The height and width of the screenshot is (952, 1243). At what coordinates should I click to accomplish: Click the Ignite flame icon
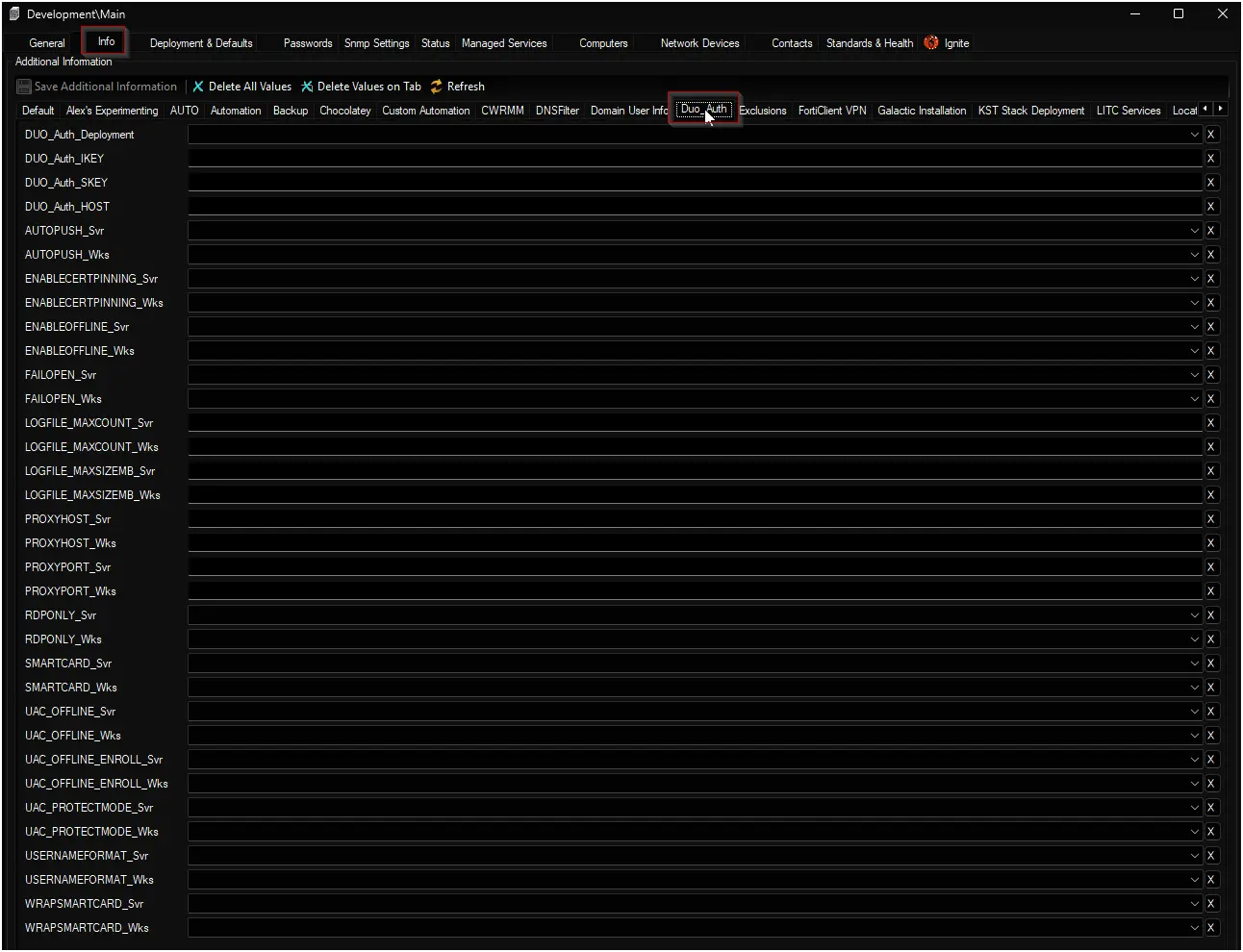pos(931,43)
